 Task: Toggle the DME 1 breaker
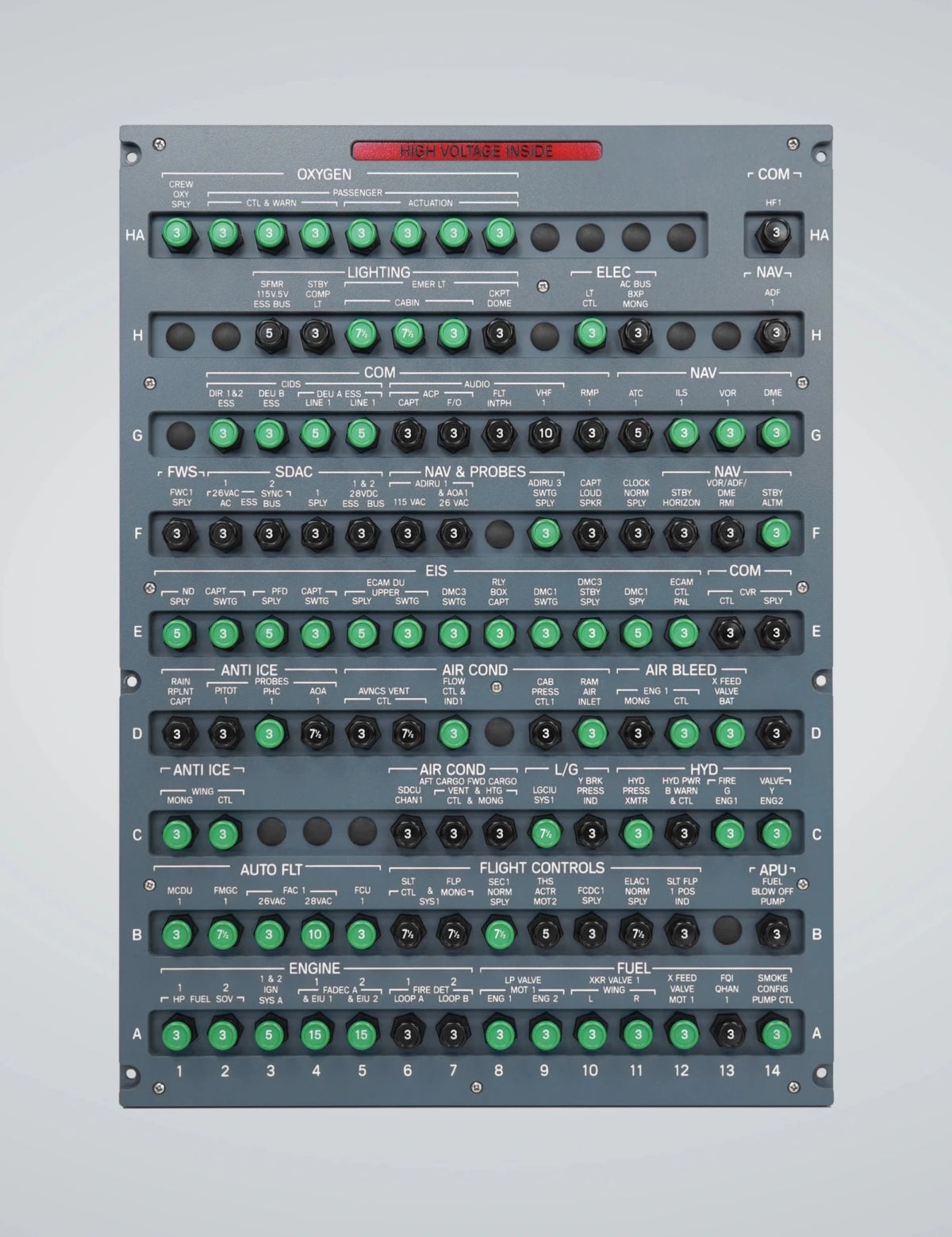[x=775, y=433]
